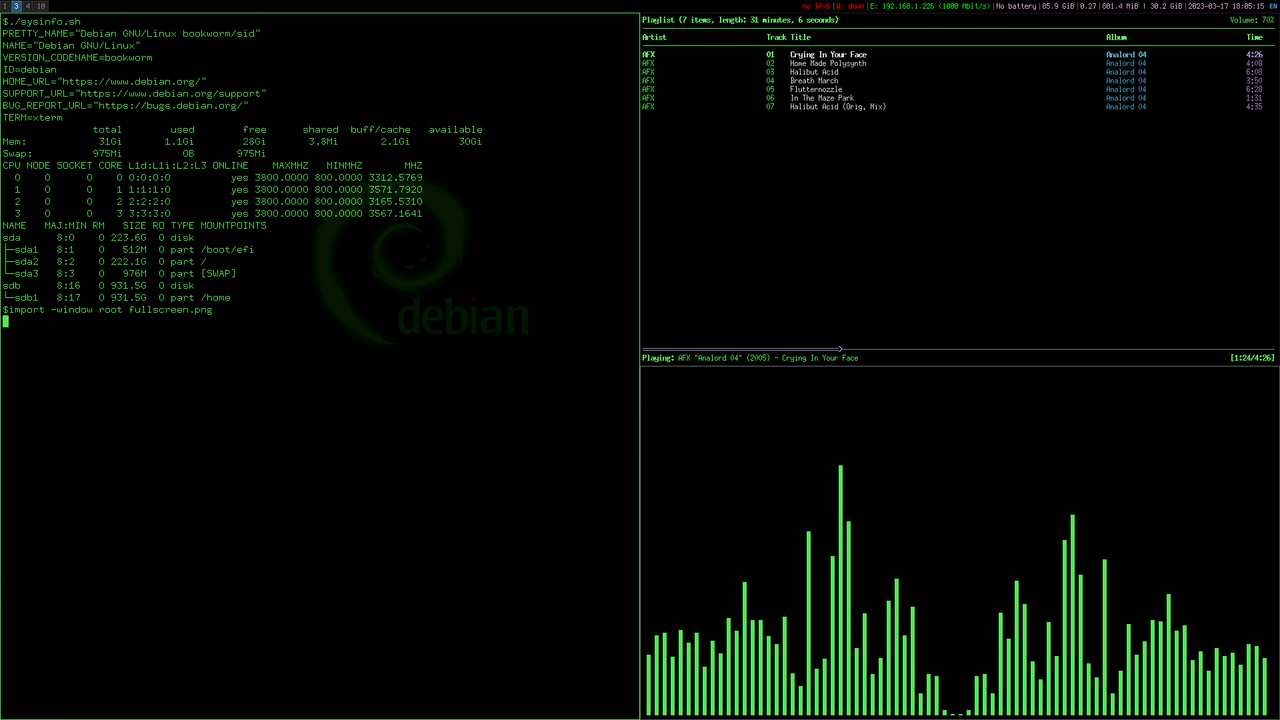Click the sda2 root partition row
The height and width of the screenshot is (720, 1280).
point(104,261)
